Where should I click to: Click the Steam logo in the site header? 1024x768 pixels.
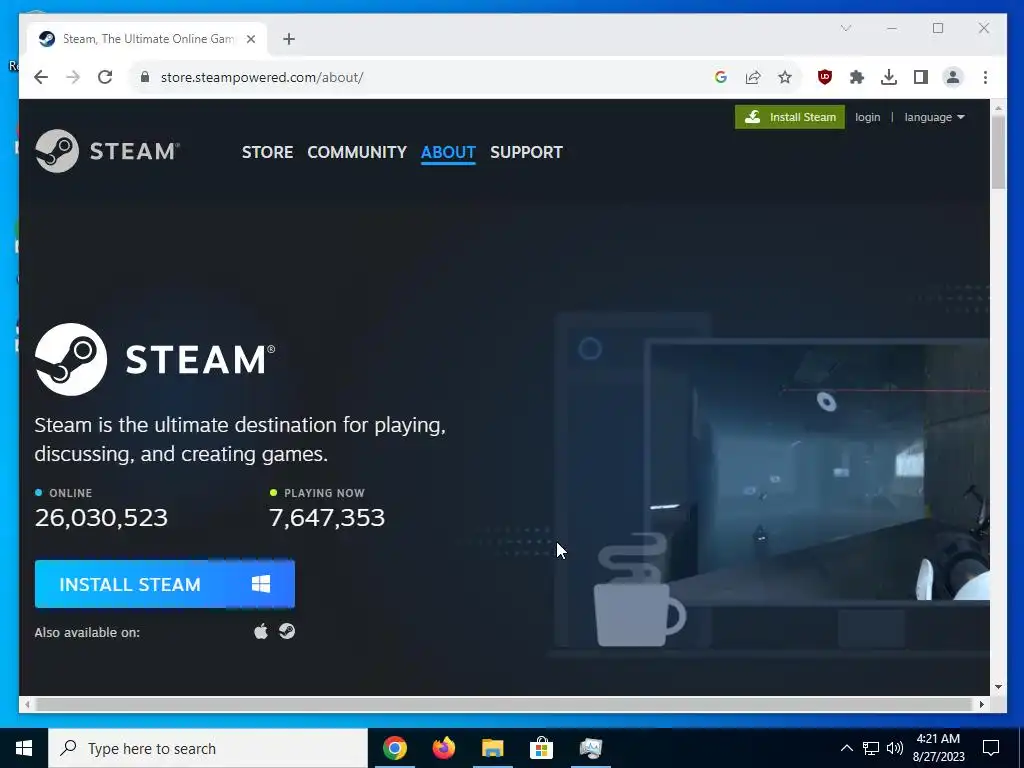click(107, 151)
